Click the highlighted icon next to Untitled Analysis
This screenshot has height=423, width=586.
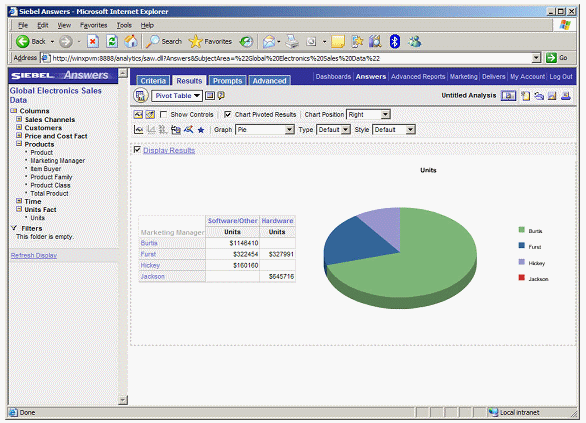tap(508, 96)
